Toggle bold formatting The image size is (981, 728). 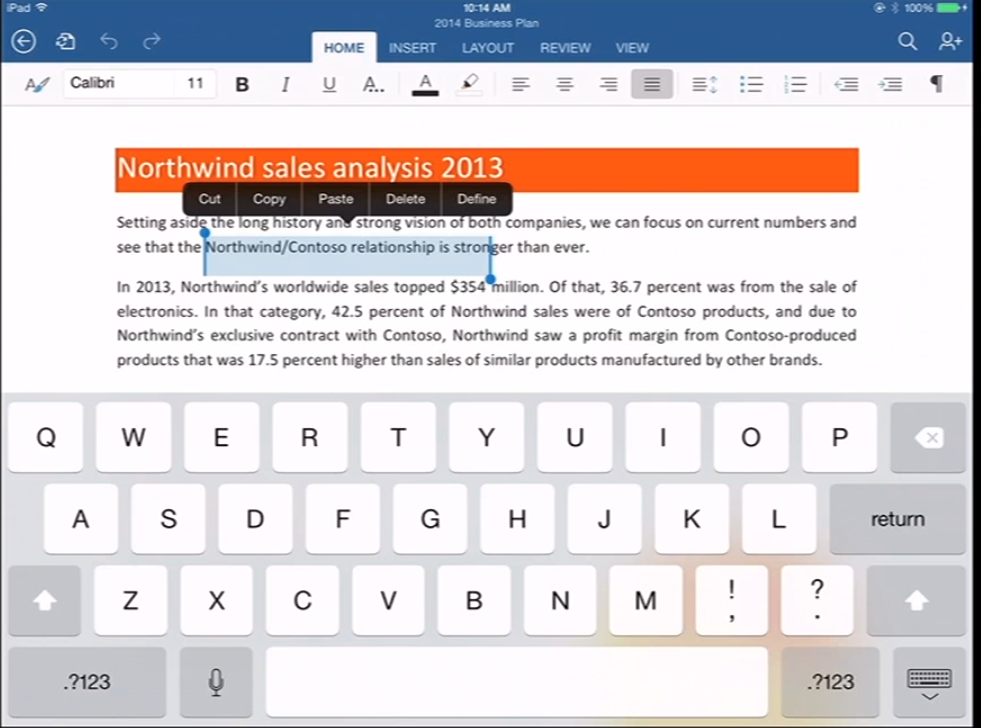(242, 84)
